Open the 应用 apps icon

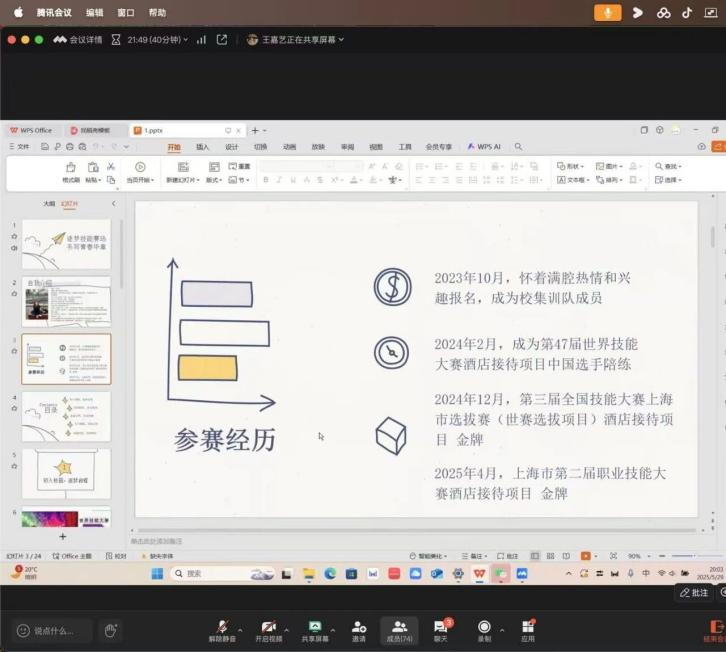(x=527, y=627)
